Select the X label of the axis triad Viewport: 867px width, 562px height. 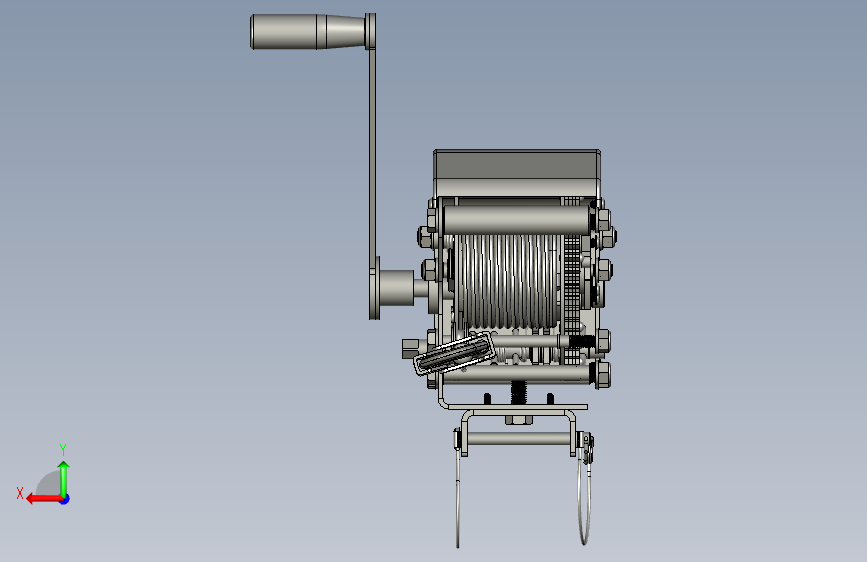[x=20, y=493]
